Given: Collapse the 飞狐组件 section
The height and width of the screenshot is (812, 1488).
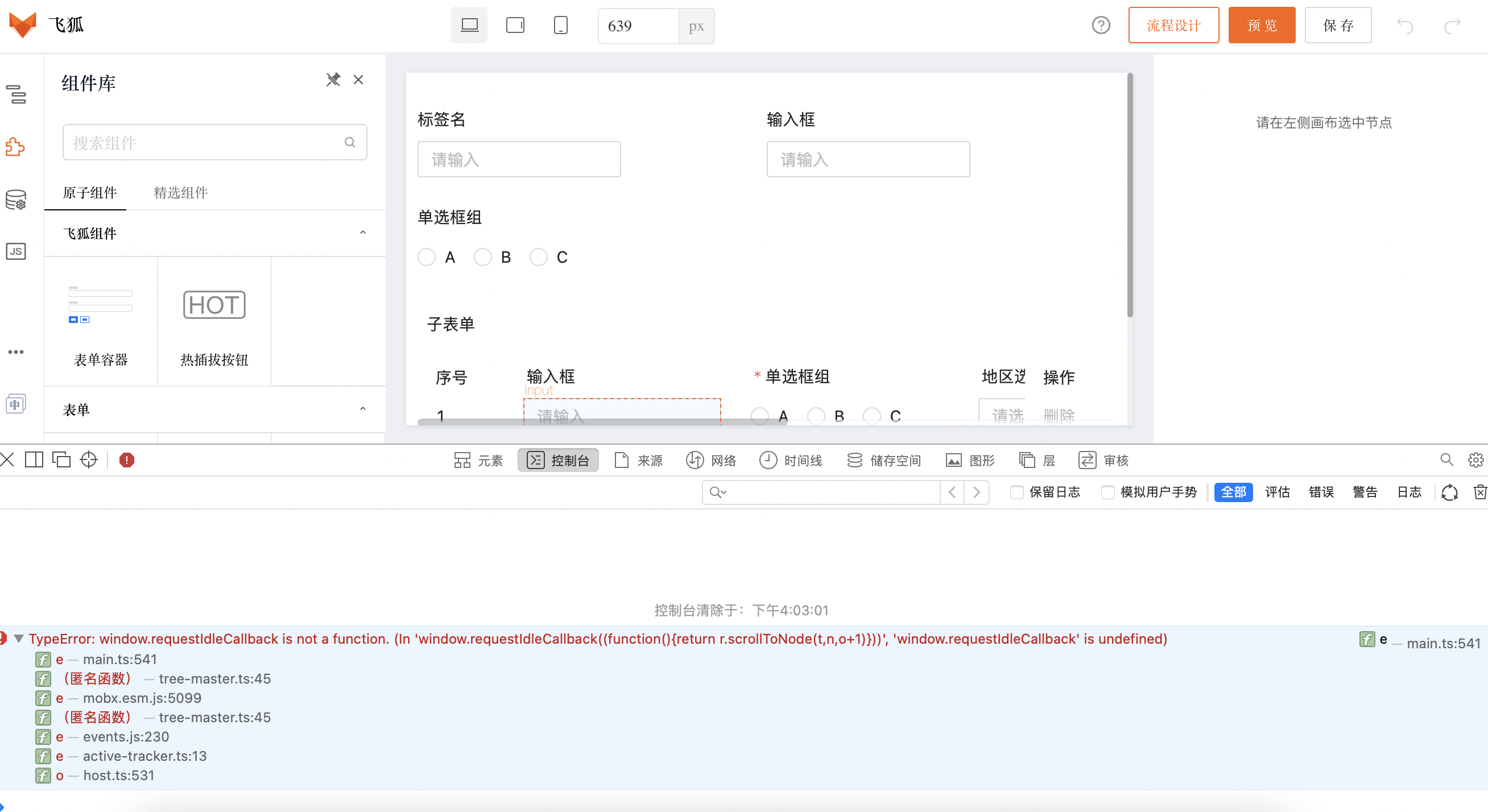Looking at the screenshot, I should click(363, 232).
